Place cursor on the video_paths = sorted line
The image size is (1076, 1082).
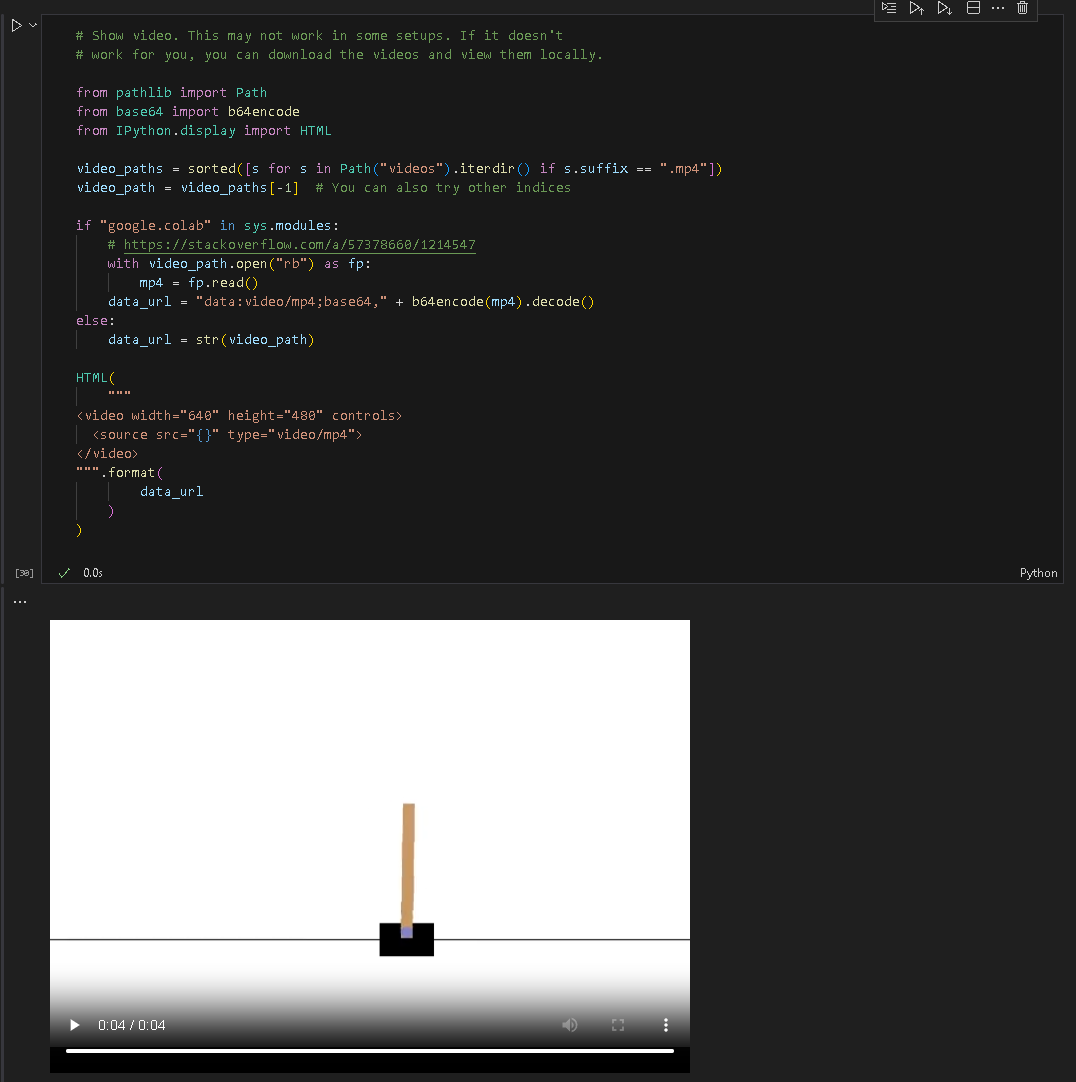coord(399,168)
